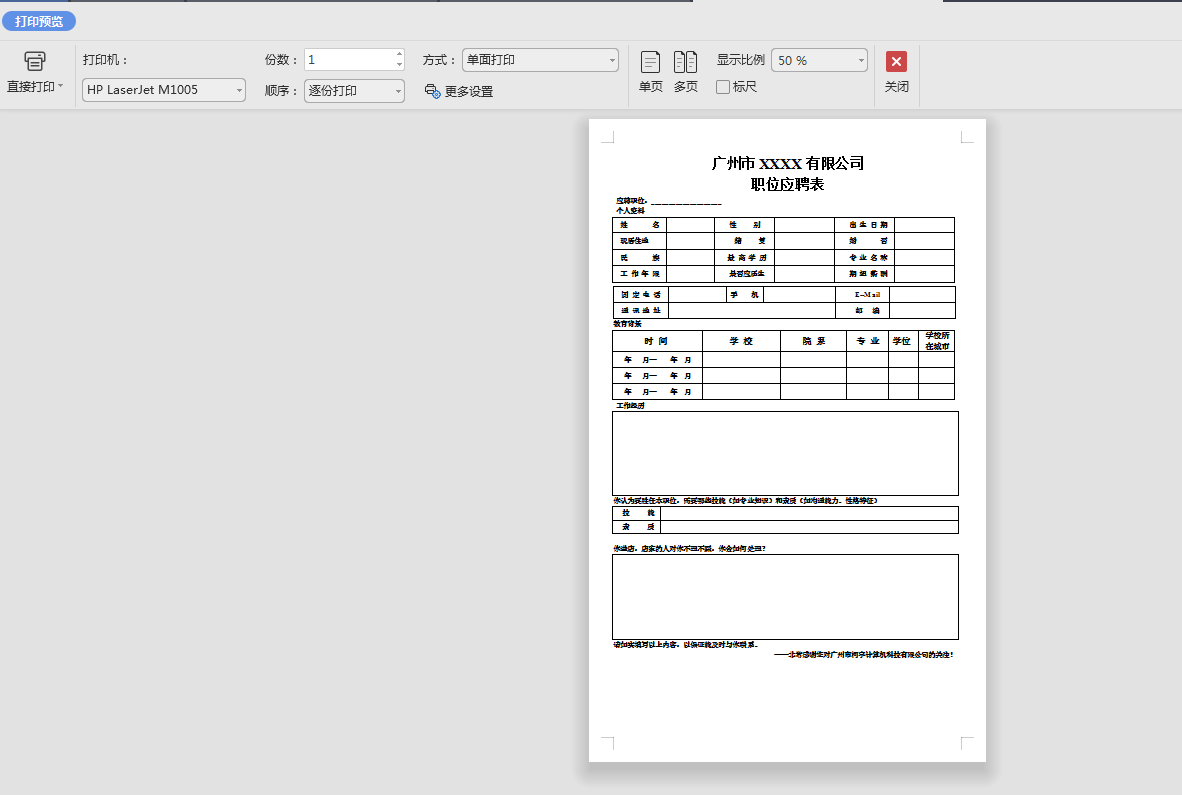Viewport: 1182px width, 795px height.
Task: Click the 份数 down stepper arrow
Action: click(398, 65)
